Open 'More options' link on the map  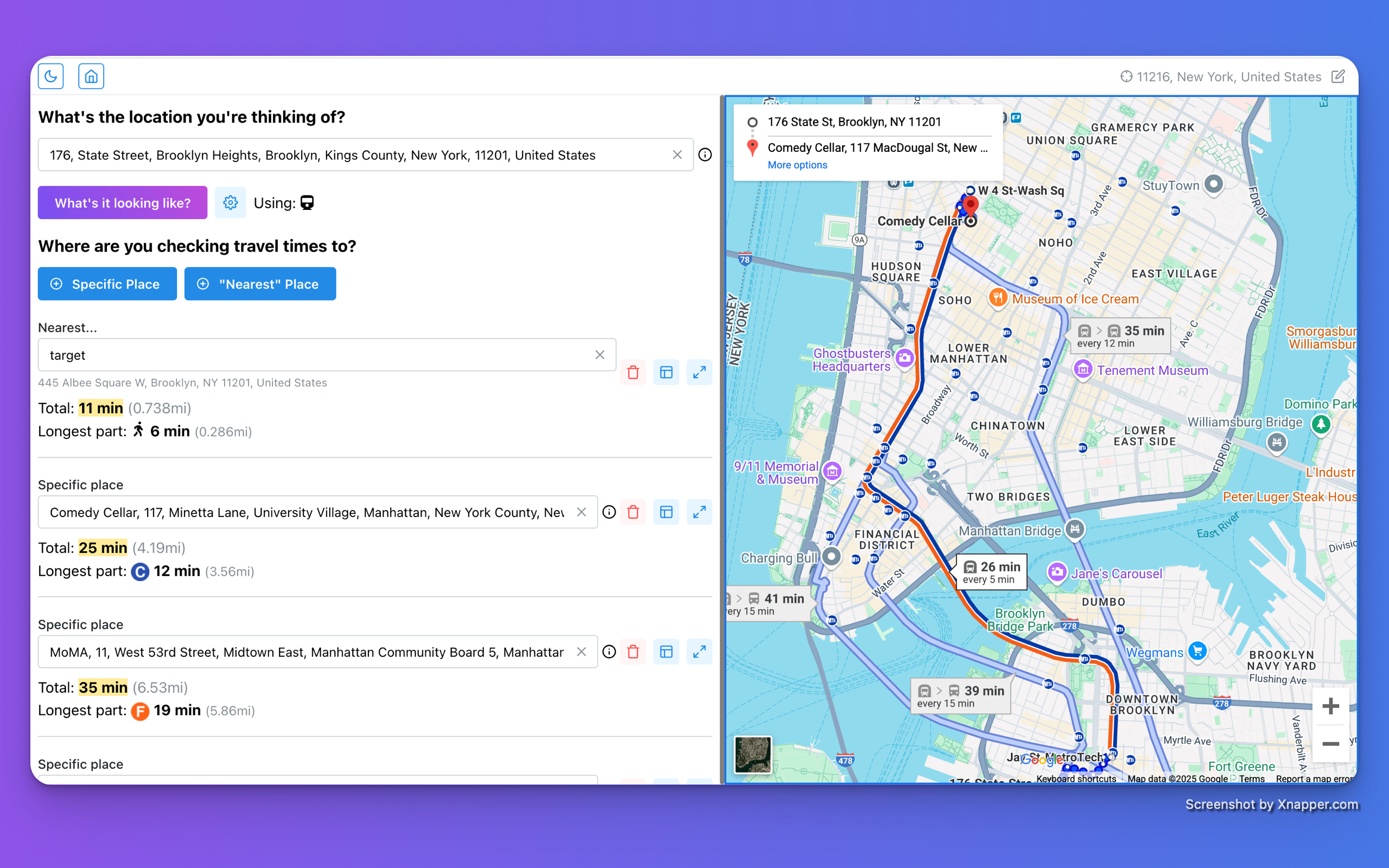pyautogui.click(x=797, y=165)
